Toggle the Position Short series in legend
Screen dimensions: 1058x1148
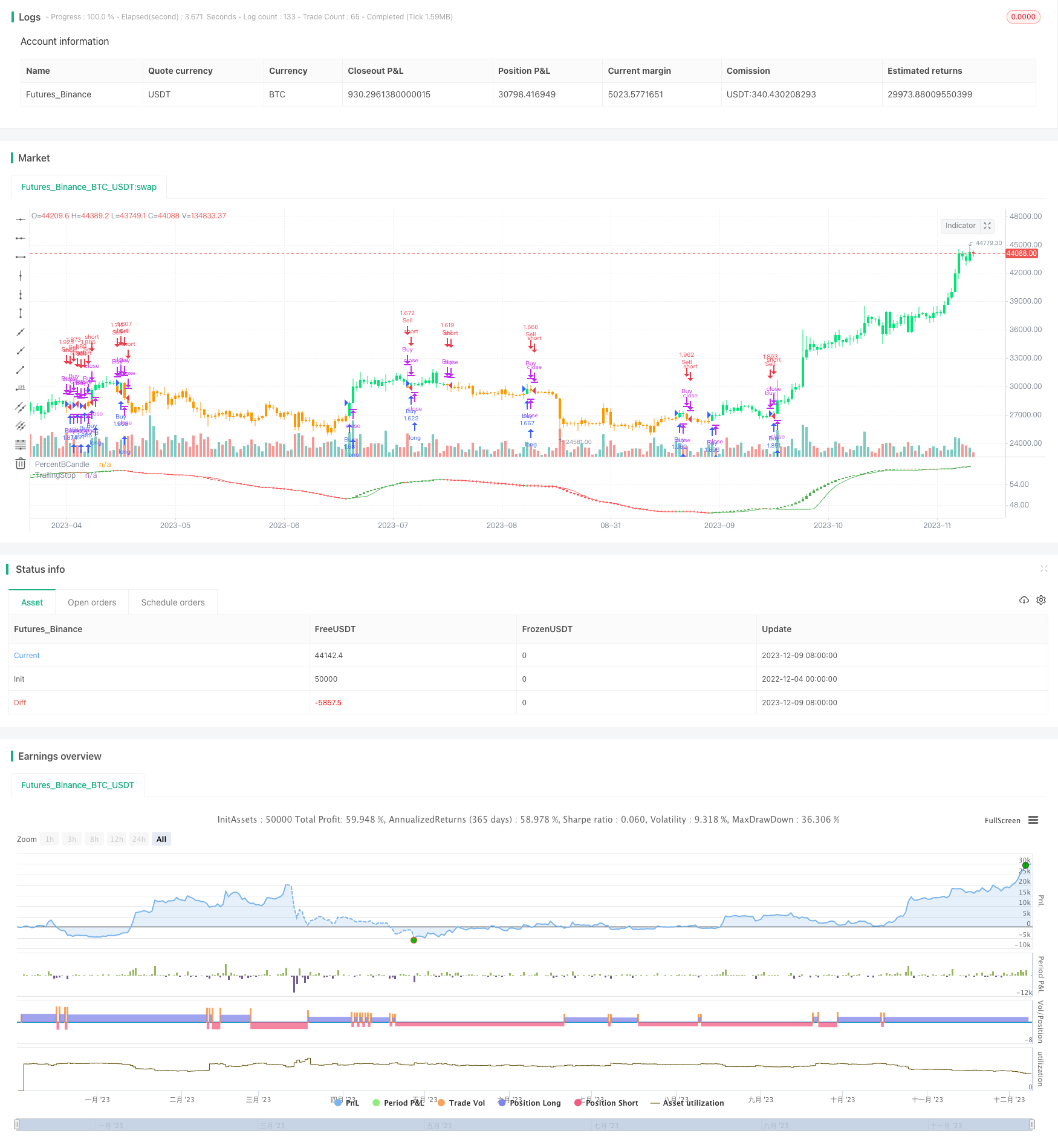pyautogui.click(x=606, y=1103)
